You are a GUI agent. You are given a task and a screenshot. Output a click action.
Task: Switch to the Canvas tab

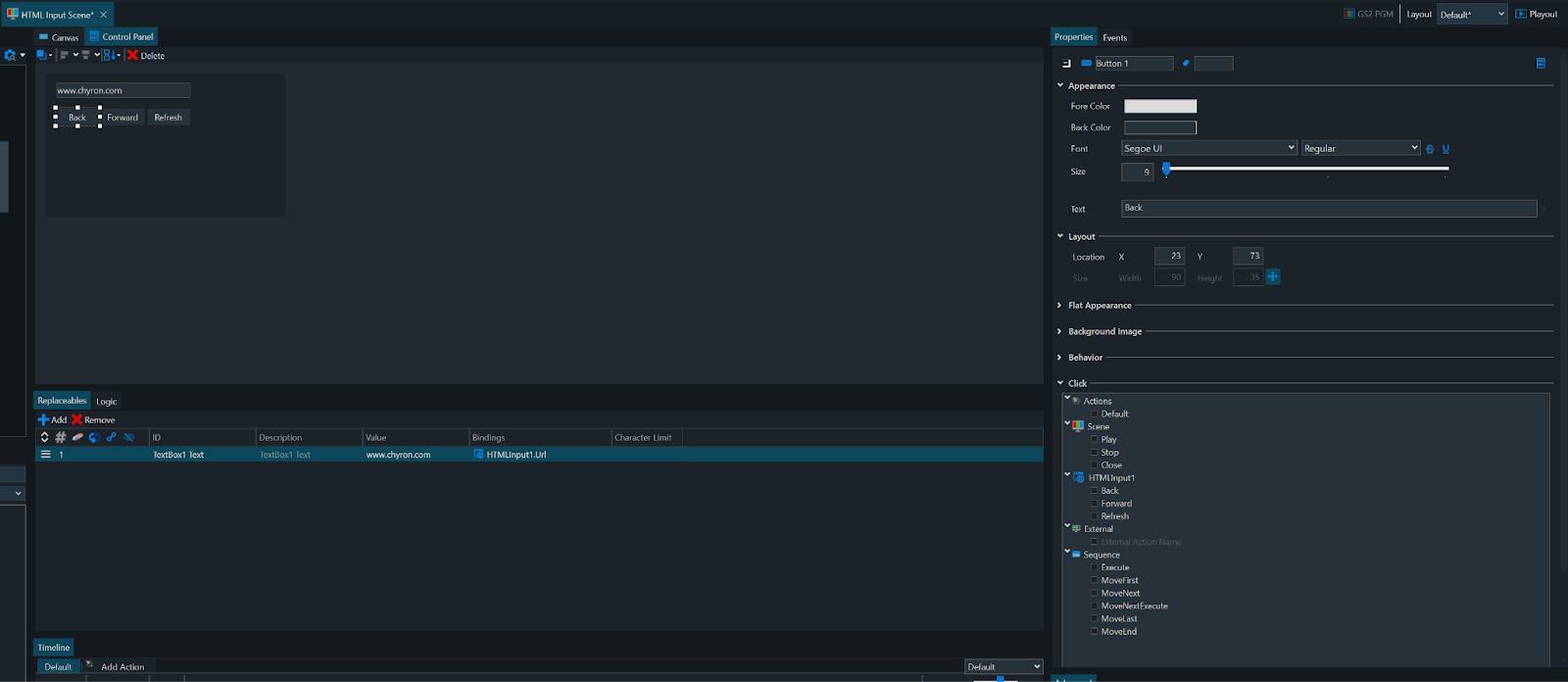click(x=59, y=37)
